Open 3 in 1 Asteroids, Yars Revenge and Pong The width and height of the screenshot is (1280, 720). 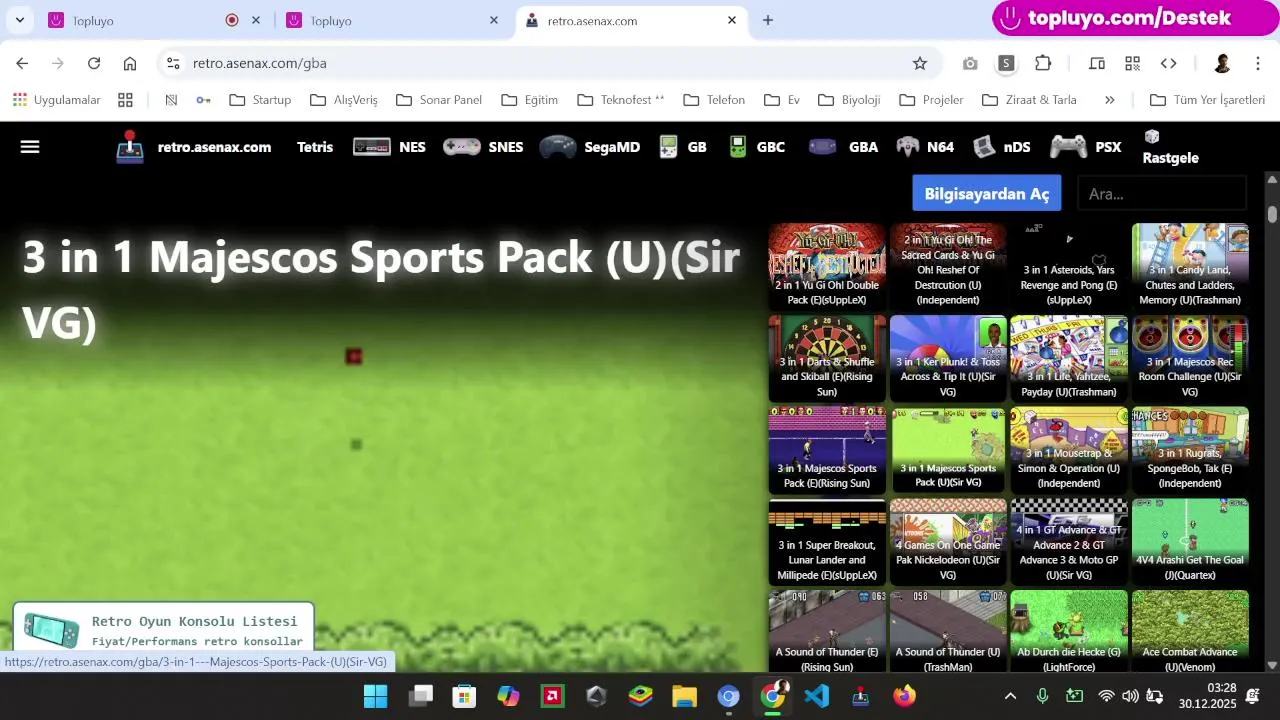point(1069,266)
